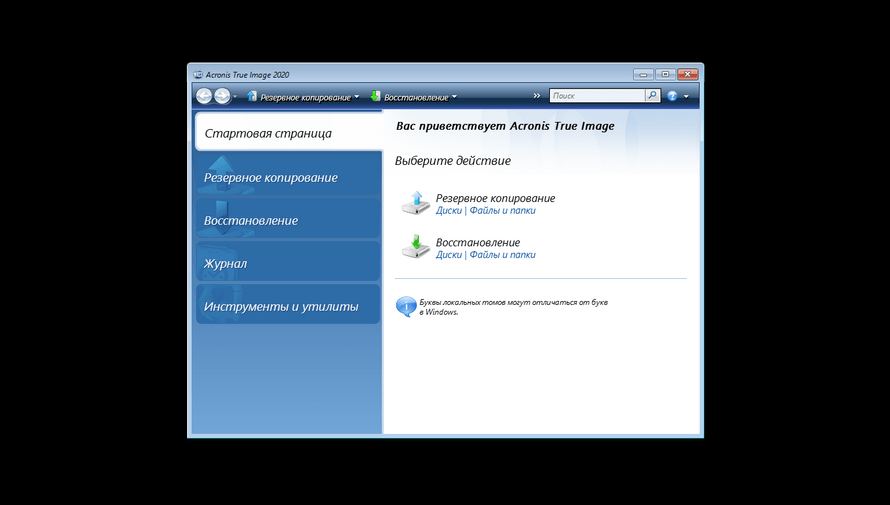Image resolution: width=890 pixels, height=505 pixels.
Task: Expand the Help dropdown arrow
Action: [686, 97]
